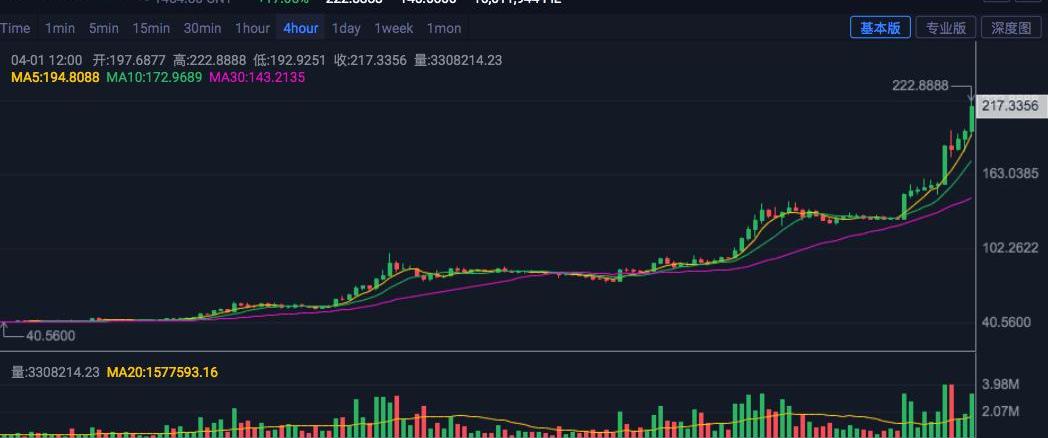Click the MA30 indicator label
This screenshot has height=438, width=1048.
pyautogui.click(x=257, y=78)
